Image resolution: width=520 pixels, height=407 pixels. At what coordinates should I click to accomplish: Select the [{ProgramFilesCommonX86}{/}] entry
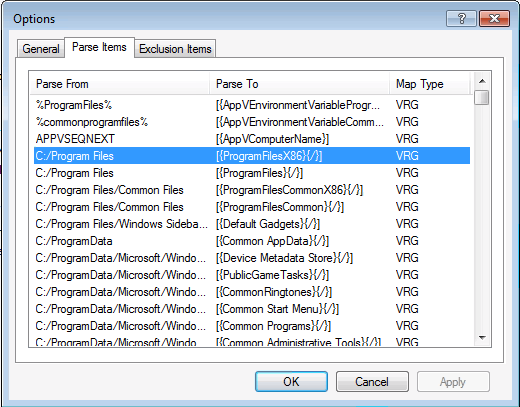pyautogui.click(x=289, y=190)
